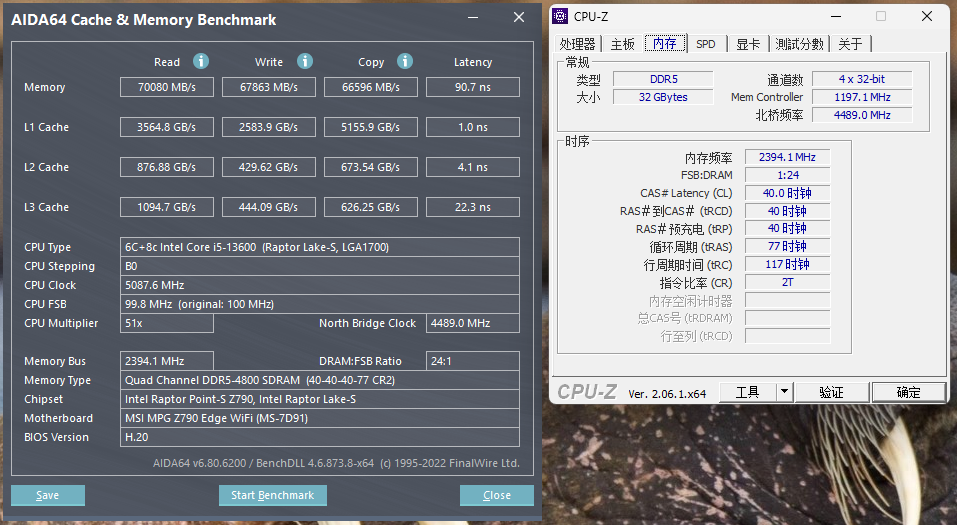
Task: Click the L2 Cache Copy 673.54 GB/s field
Action: click(x=370, y=167)
